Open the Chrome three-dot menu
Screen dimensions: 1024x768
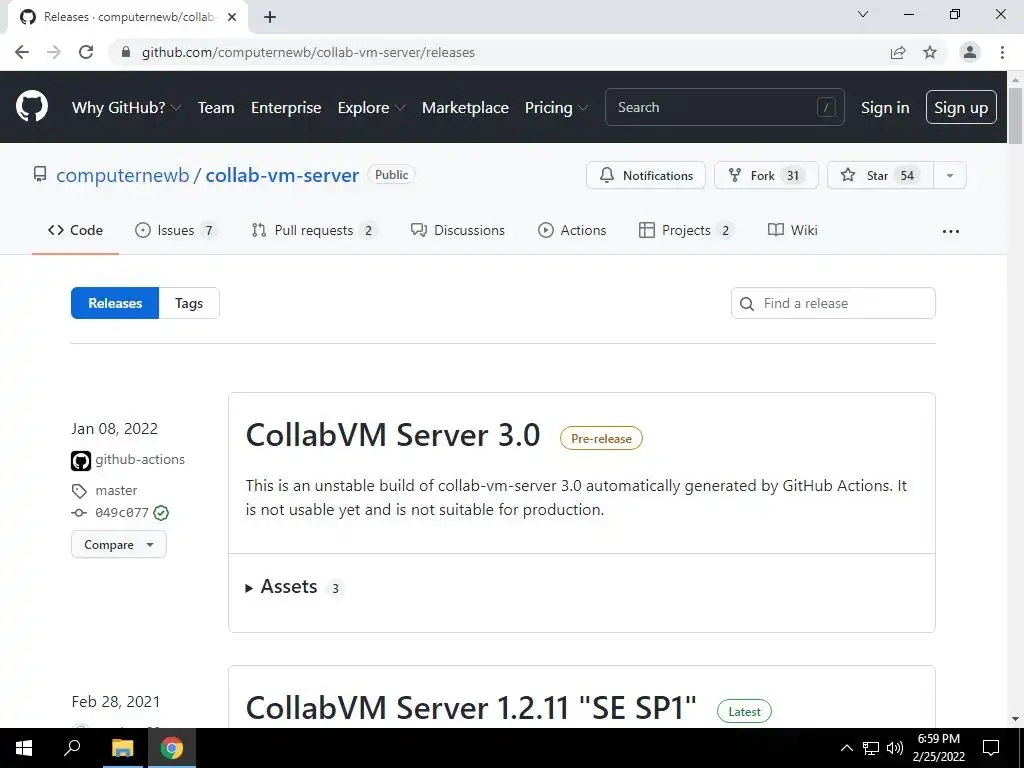[1002, 52]
